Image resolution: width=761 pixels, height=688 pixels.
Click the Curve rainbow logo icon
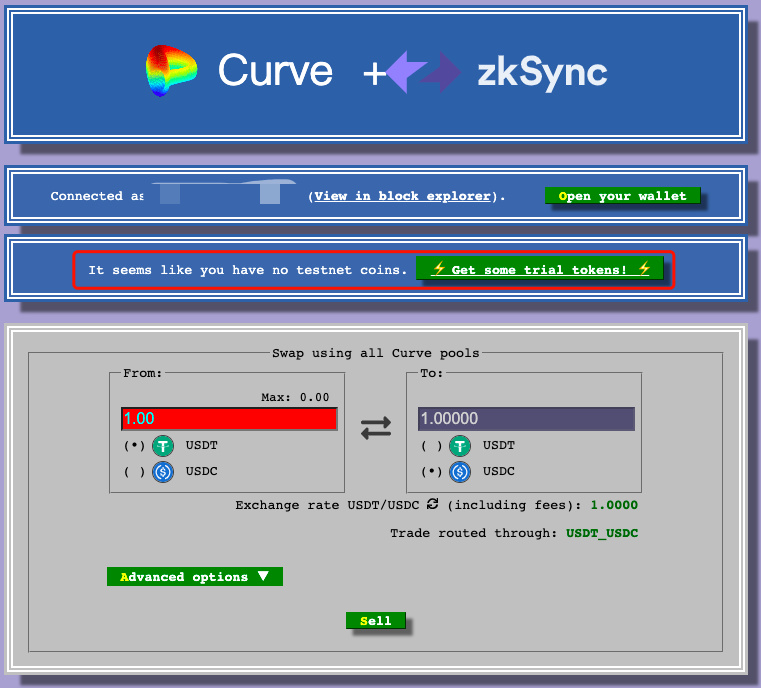point(172,71)
